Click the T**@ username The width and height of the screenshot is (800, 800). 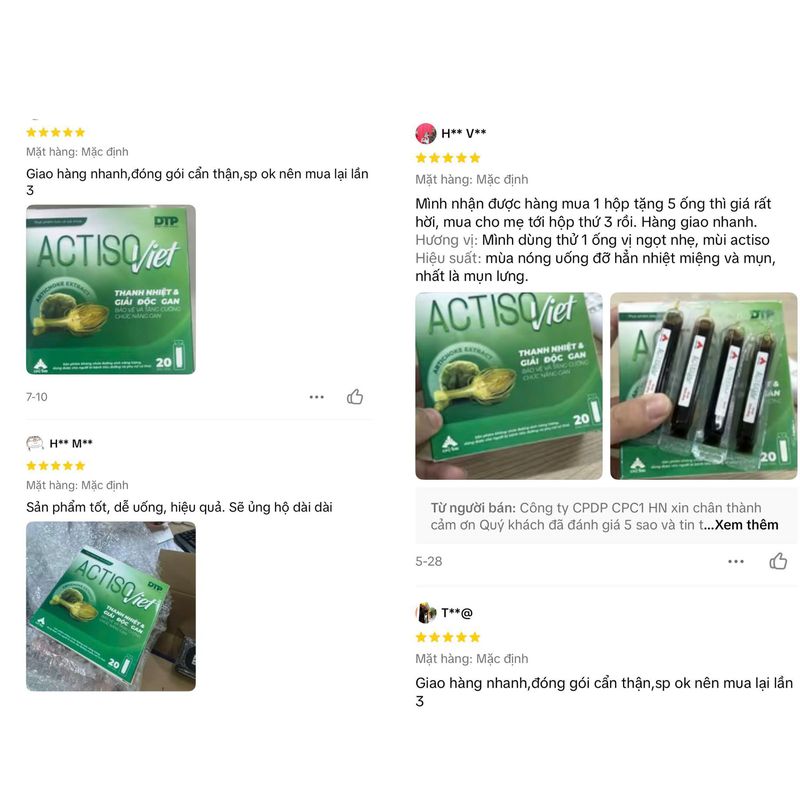point(457,613)
